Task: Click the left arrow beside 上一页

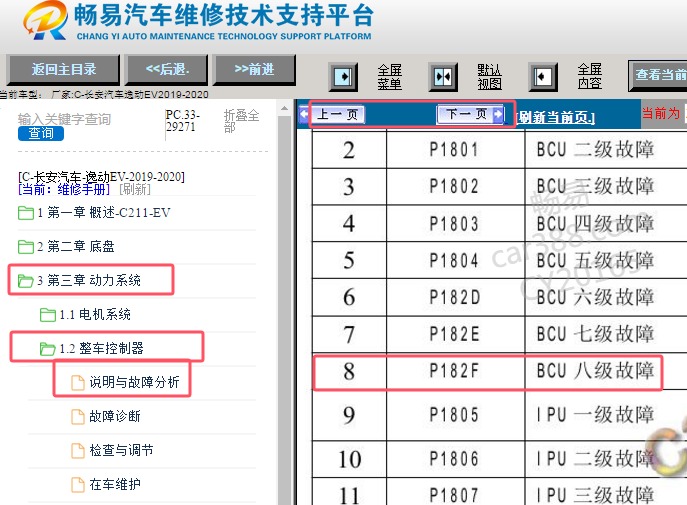Action: (304, 115)
